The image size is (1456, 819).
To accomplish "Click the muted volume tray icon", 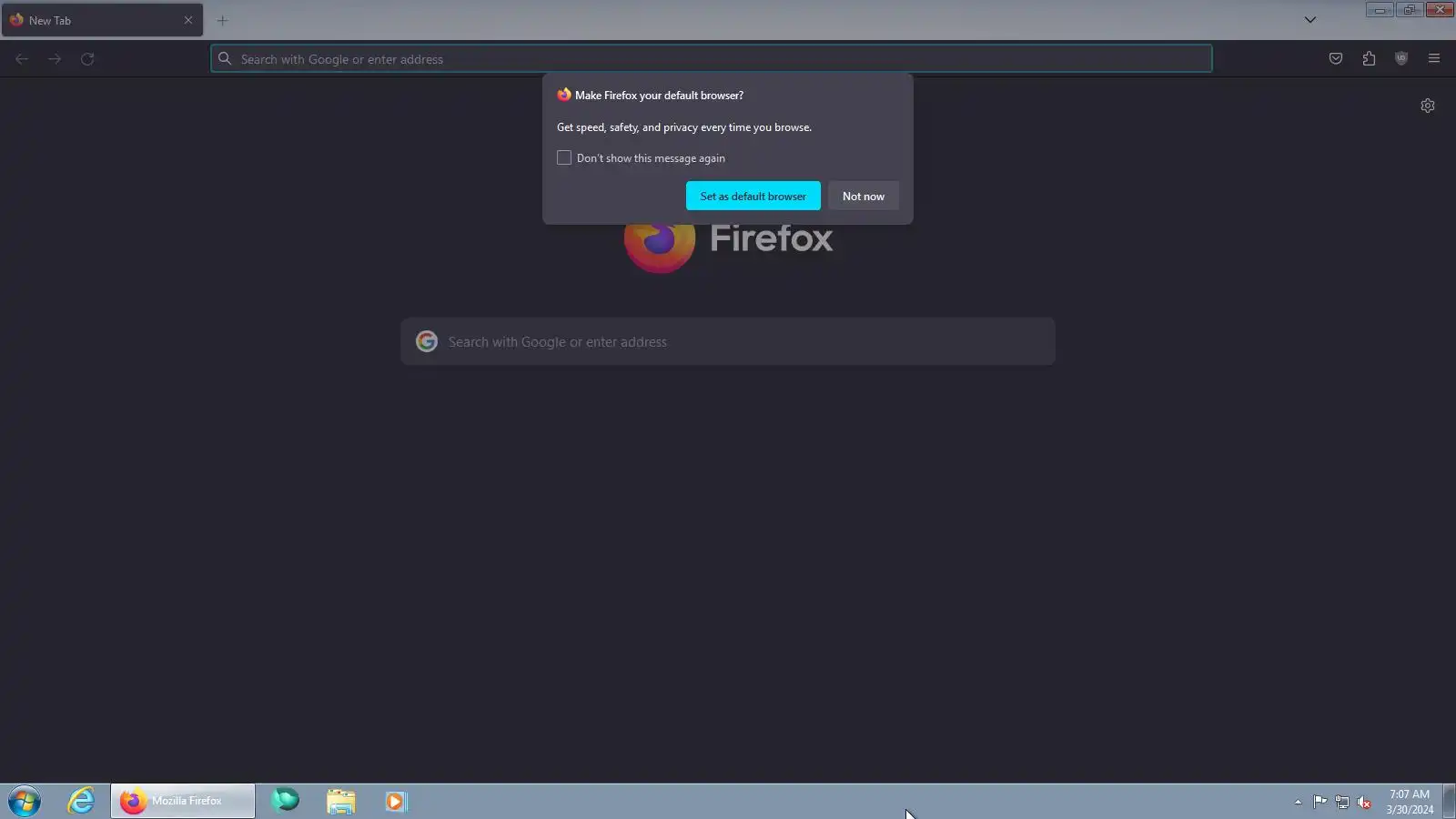I will point(1364,802).
